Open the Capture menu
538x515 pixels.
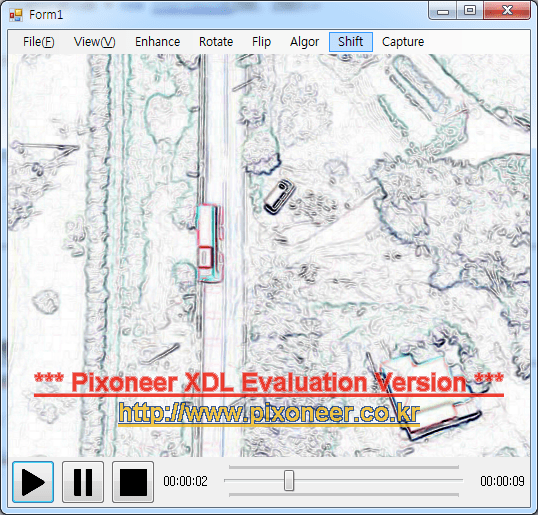[403, 42]
